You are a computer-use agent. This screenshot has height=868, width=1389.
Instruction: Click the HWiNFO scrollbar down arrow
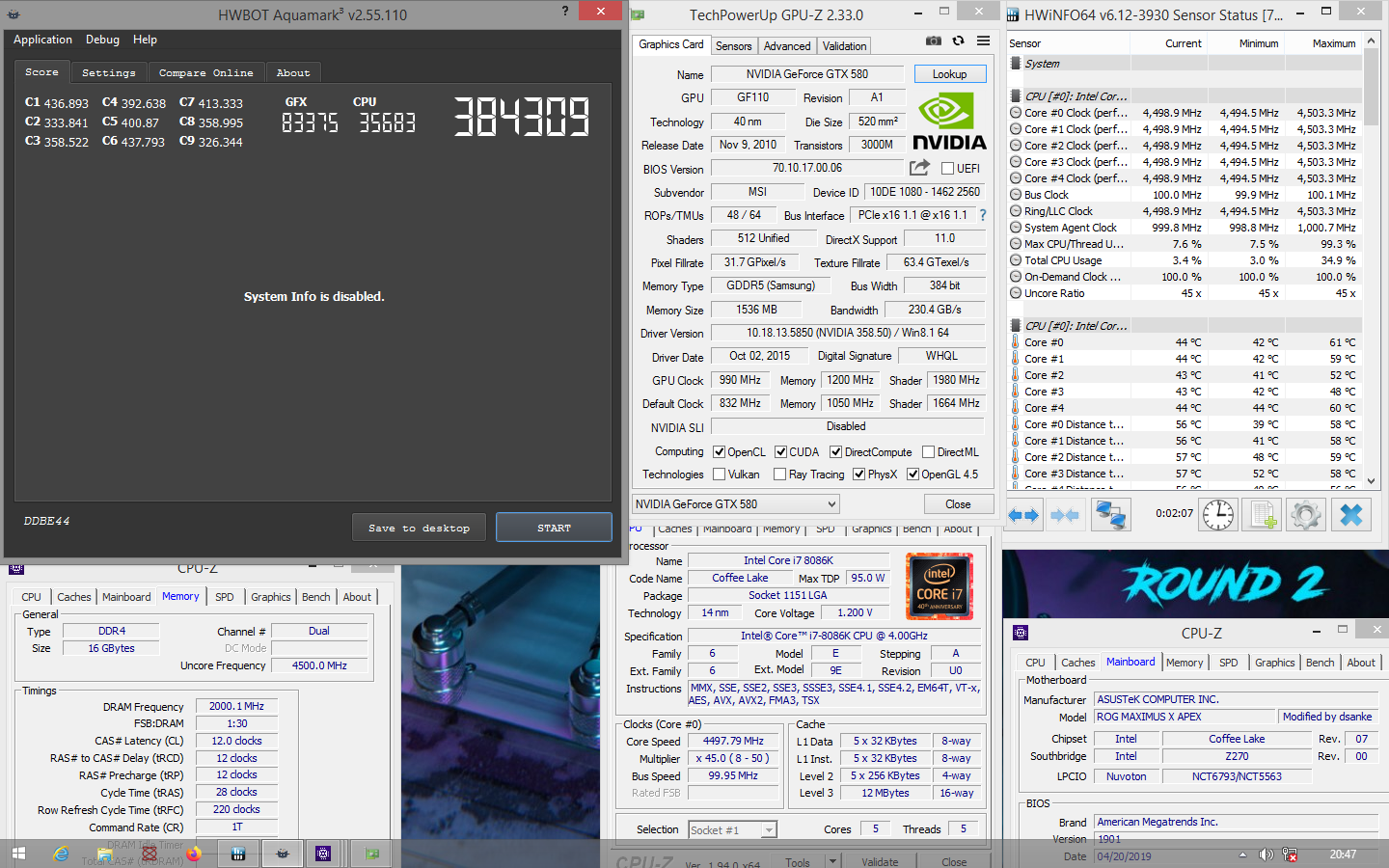tap(1372, 480)
